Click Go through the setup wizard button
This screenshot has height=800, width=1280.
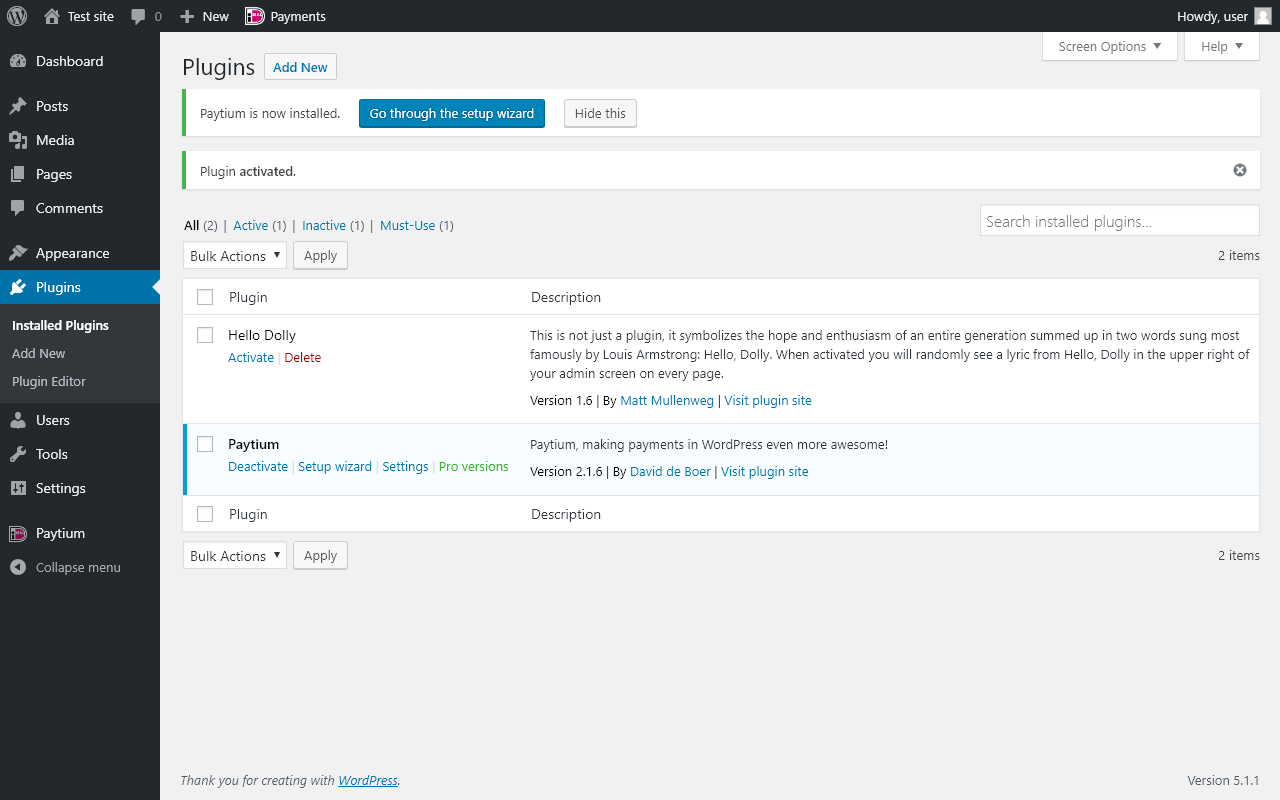coord(452,114)
